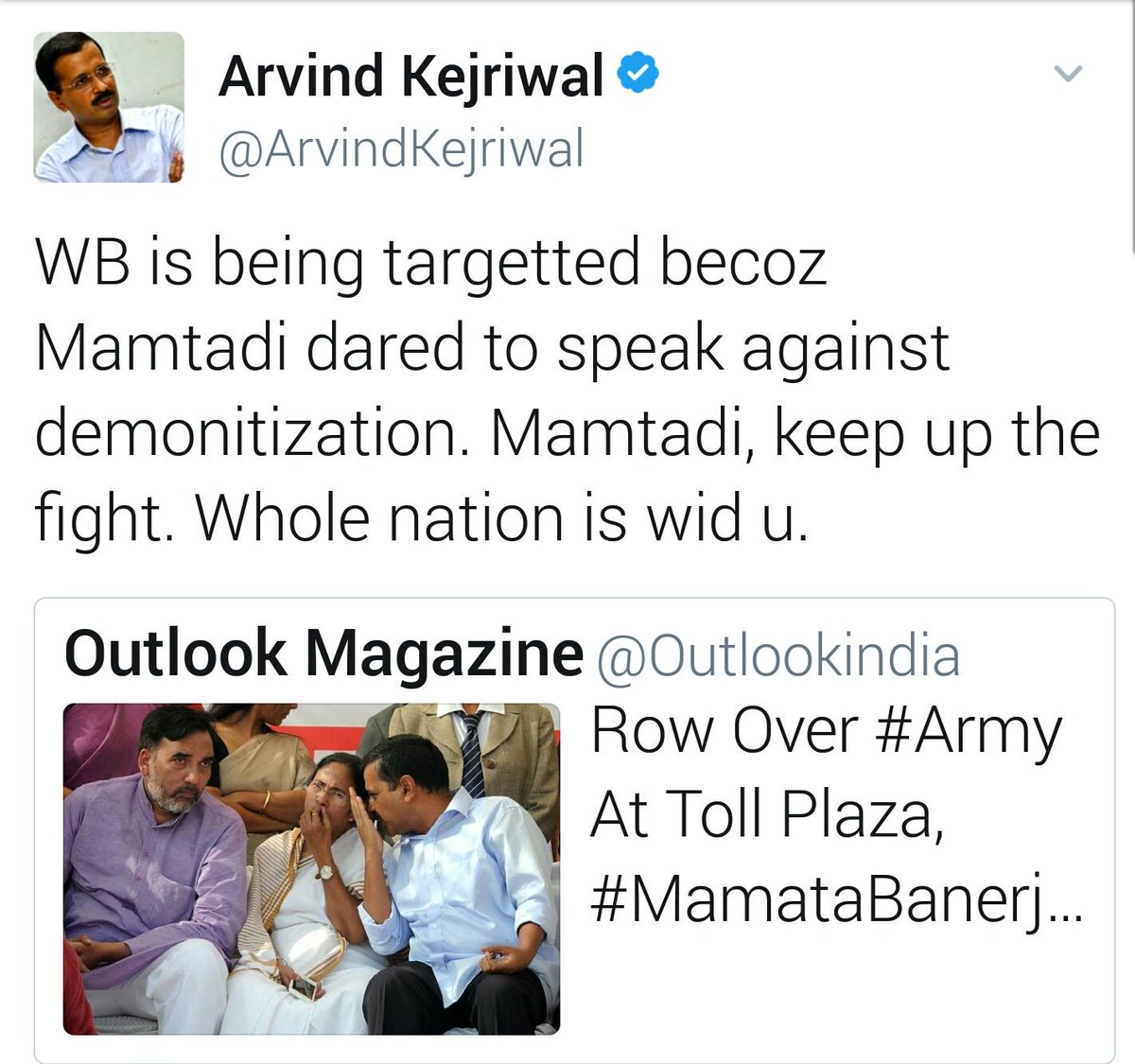The height and width of the screenshot is (1064, 1135).
Task: Open the @Outlookindia handle
Action: click(x=777, y=654)
